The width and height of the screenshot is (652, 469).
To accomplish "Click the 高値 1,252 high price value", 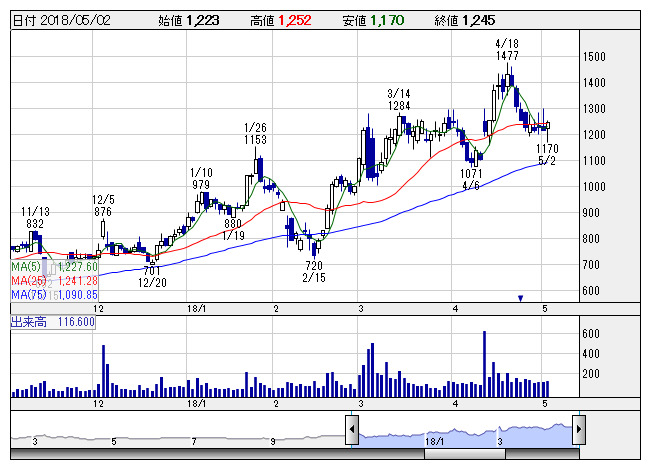I will [x=296, y=20].
